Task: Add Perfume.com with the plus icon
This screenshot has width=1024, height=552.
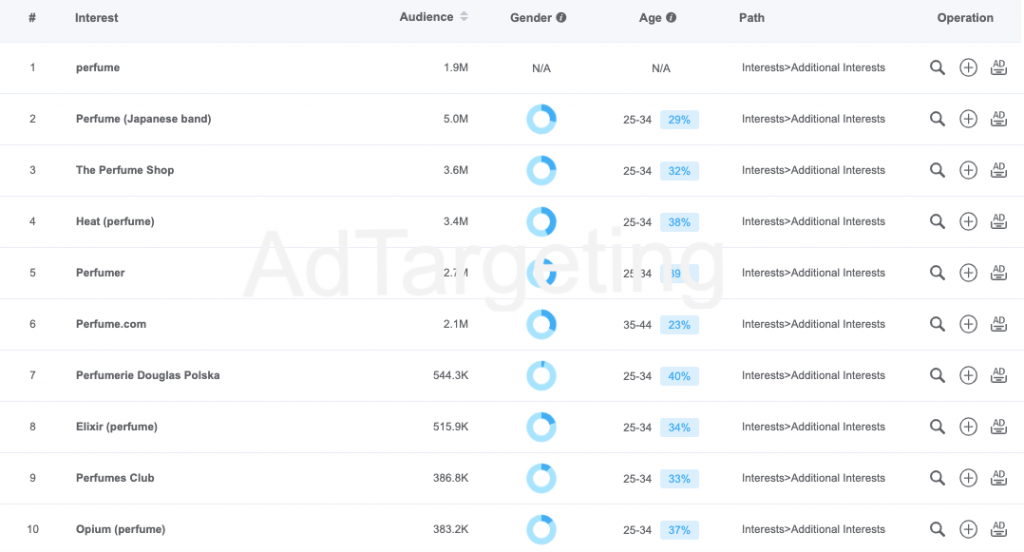Action: pos(968,324)
